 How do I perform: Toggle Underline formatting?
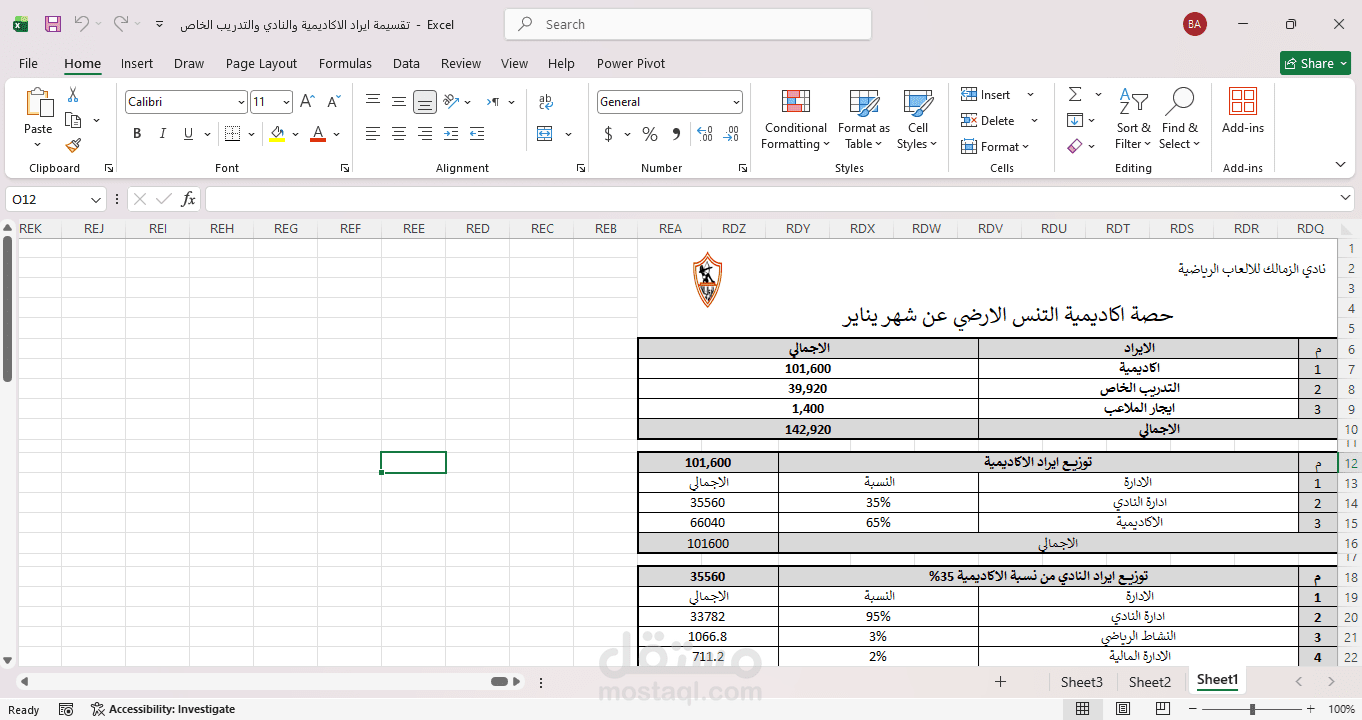pos(189,134)
